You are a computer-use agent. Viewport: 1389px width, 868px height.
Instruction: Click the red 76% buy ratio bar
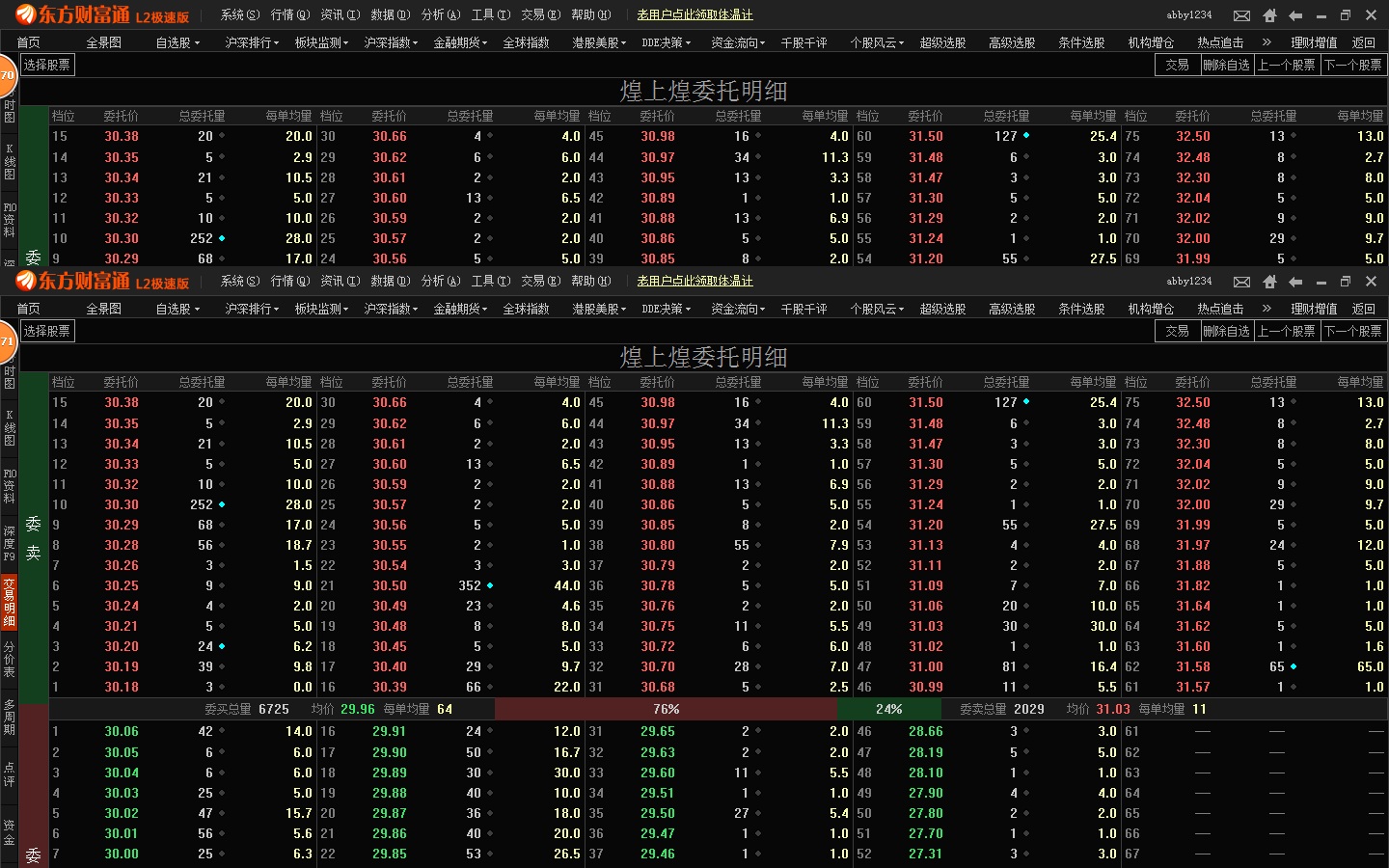[666, 709]
